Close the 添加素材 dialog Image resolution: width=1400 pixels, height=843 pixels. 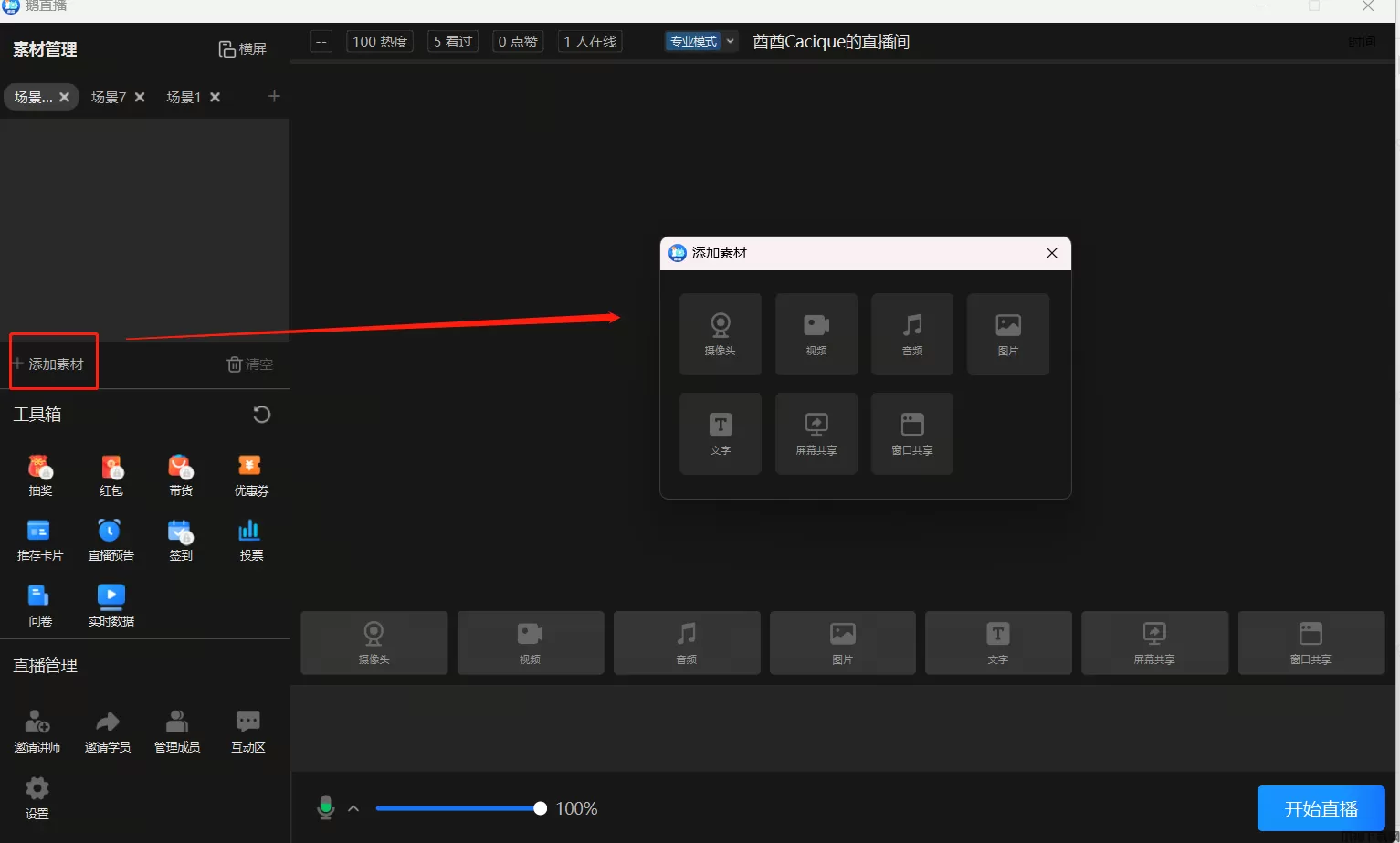point(1052,253)
